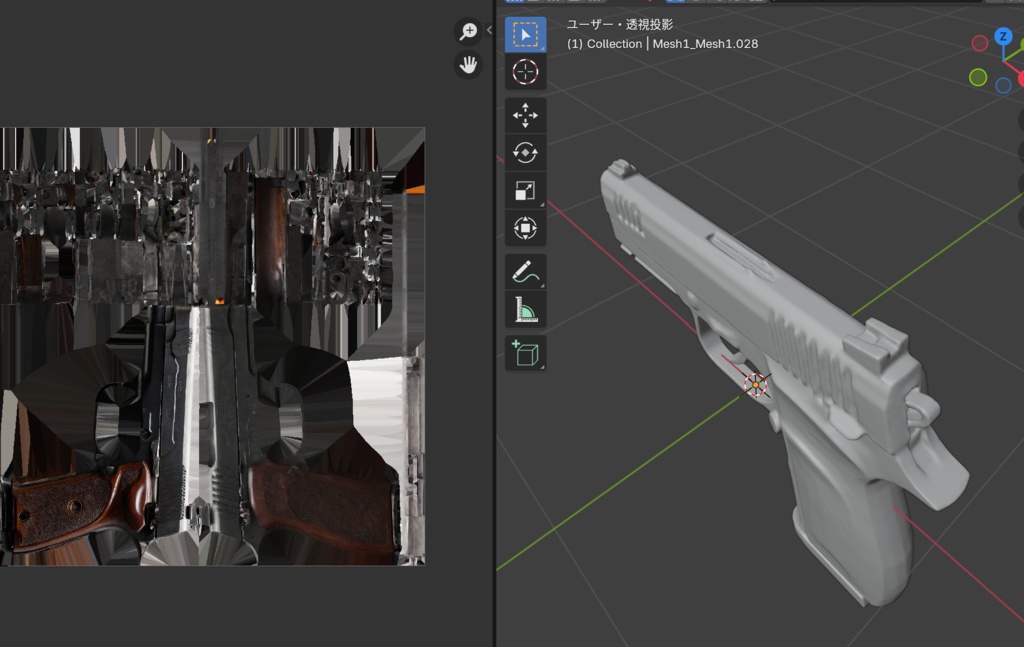Click the Add Cube tool

tap(525, 353)
